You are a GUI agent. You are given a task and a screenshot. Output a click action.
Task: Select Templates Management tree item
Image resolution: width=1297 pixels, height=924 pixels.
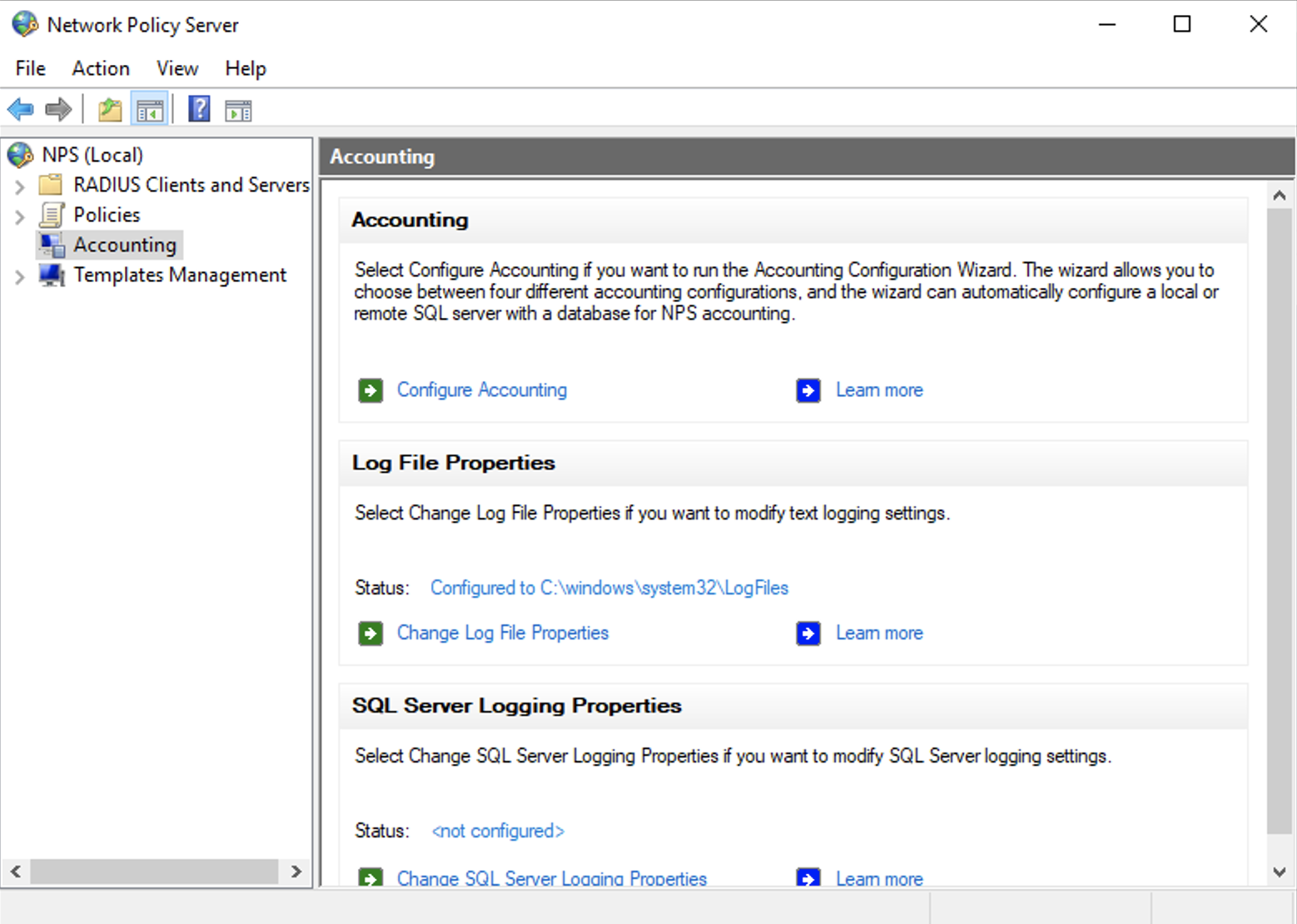point(180,275)
